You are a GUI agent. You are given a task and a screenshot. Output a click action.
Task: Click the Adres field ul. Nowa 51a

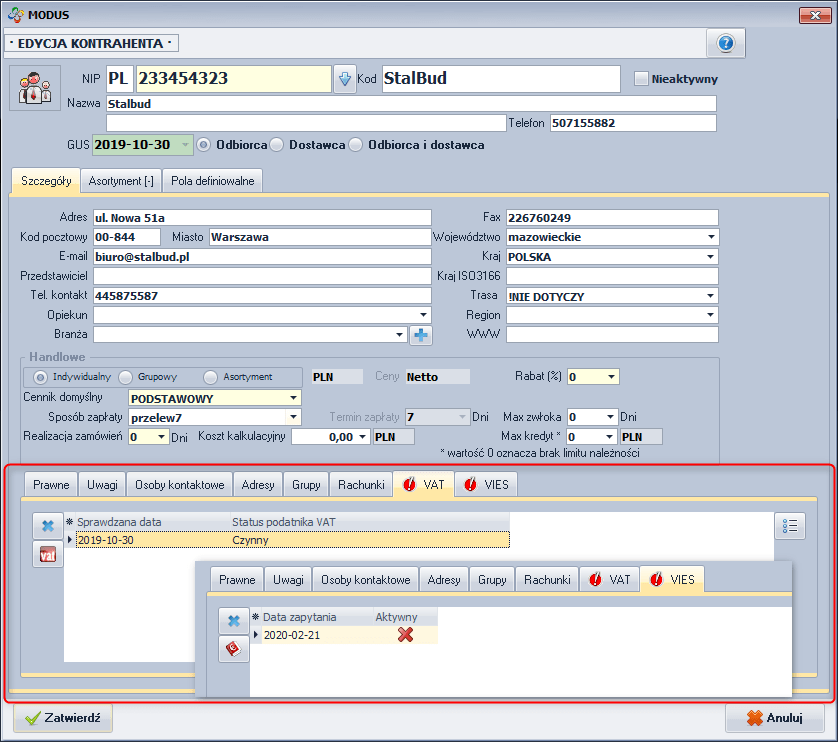click(x=262, y=218)
